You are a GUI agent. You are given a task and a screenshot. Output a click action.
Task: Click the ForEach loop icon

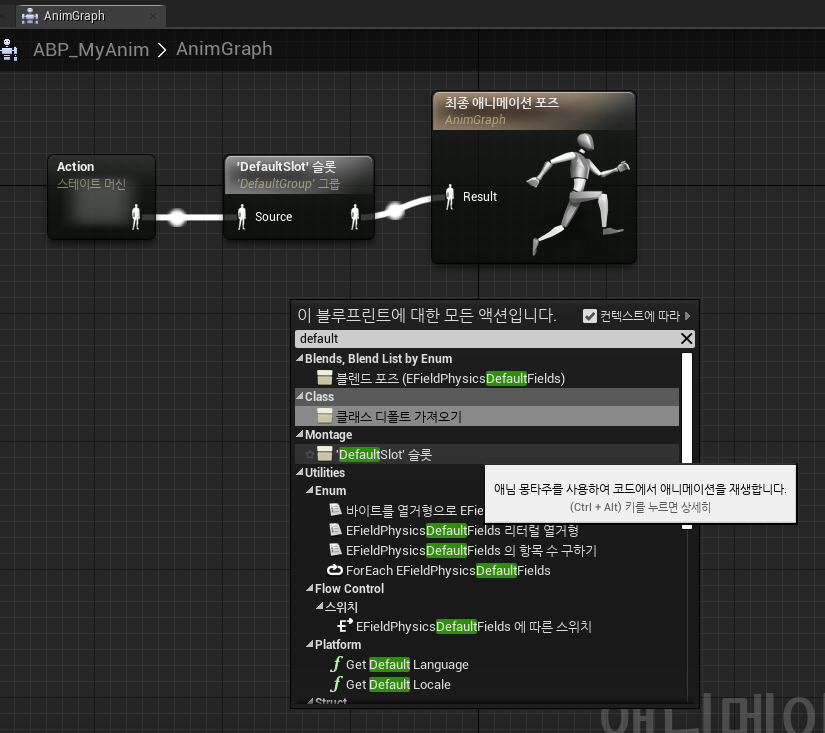pos(335,570)
